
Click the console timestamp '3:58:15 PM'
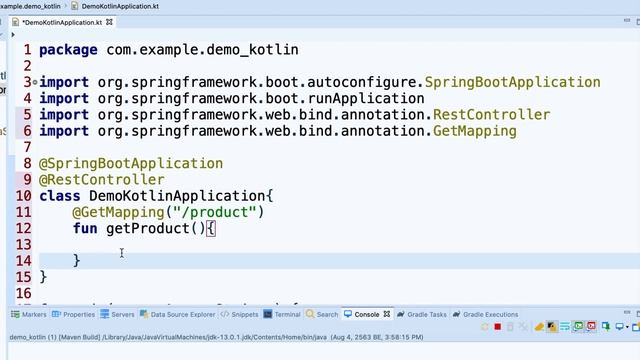point(401,337)
